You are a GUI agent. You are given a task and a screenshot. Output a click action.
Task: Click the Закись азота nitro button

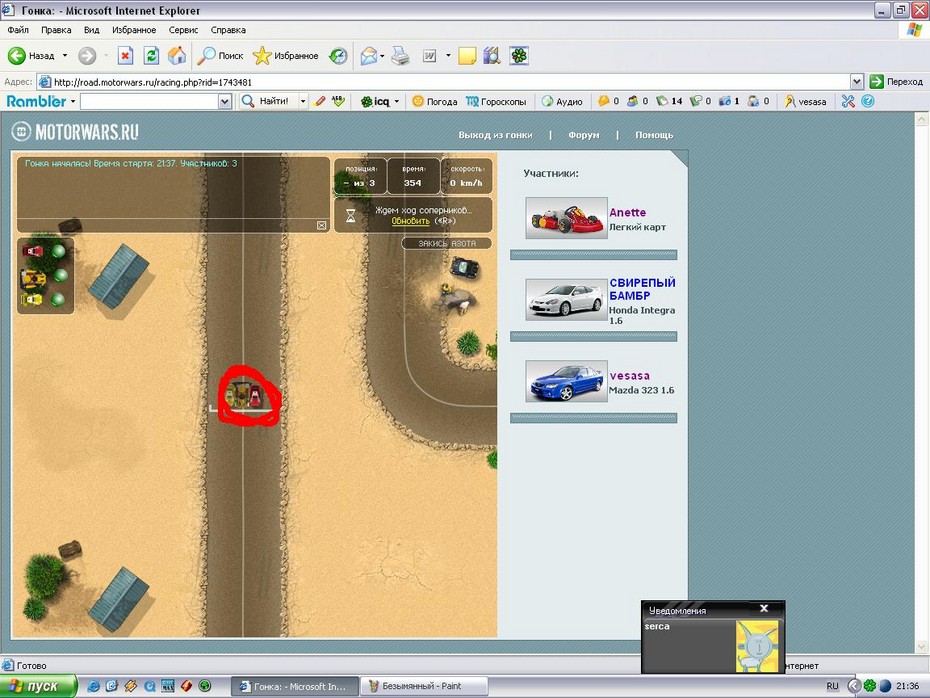click(x=447, y=243)
